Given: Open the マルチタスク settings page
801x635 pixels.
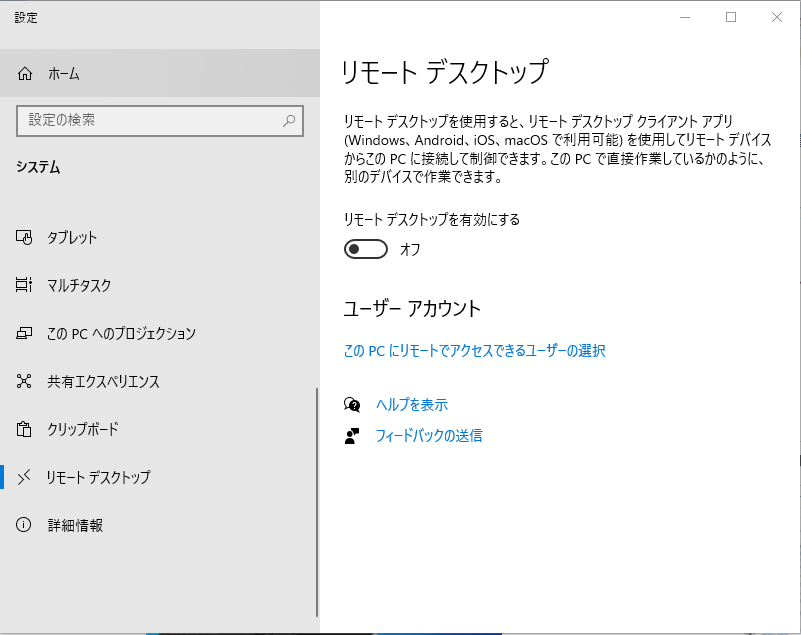Looking at the screenshot, I should tap(158, 285).
